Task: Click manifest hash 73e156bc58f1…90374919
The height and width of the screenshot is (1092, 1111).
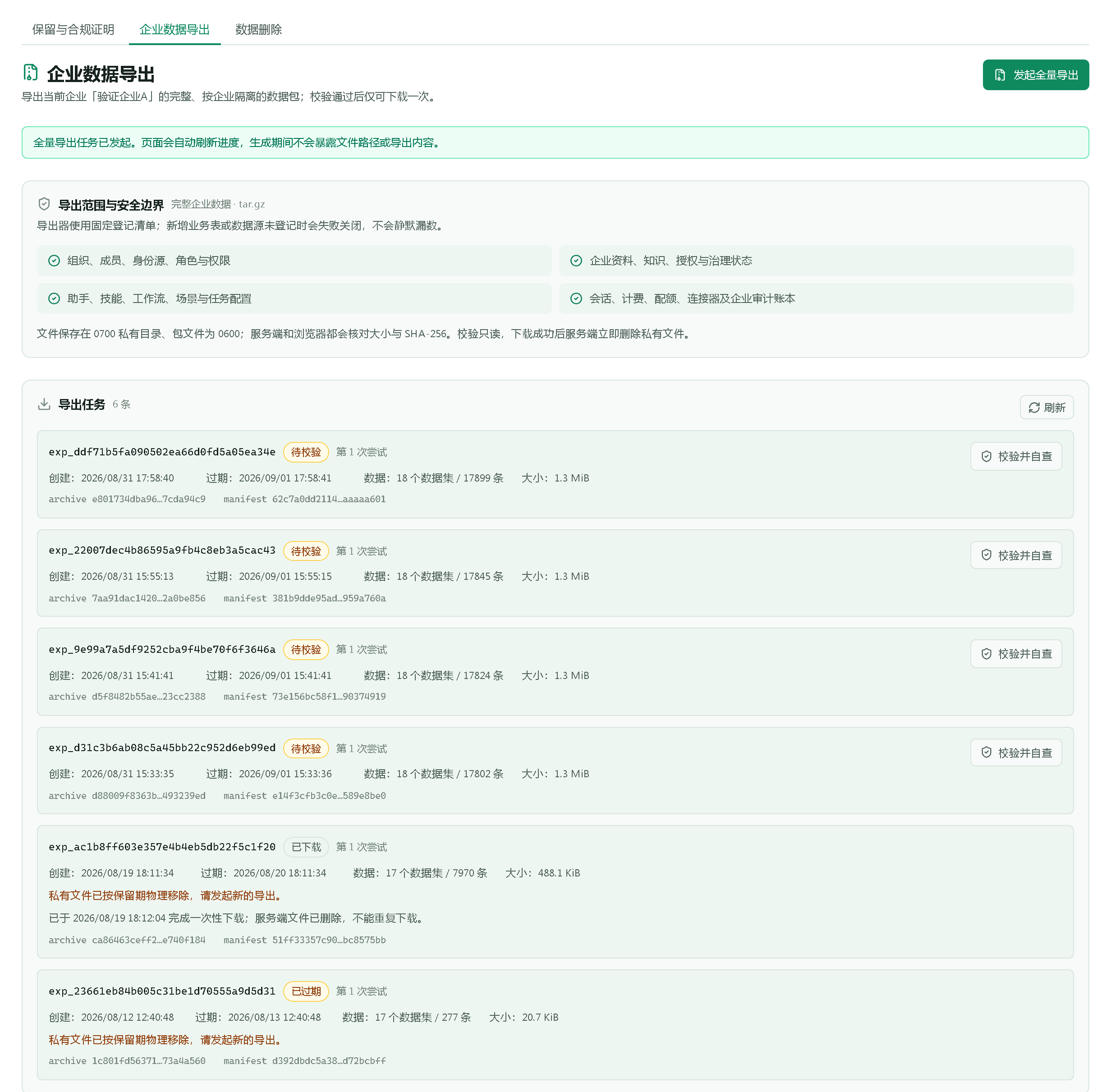Action: click(329, 697)
